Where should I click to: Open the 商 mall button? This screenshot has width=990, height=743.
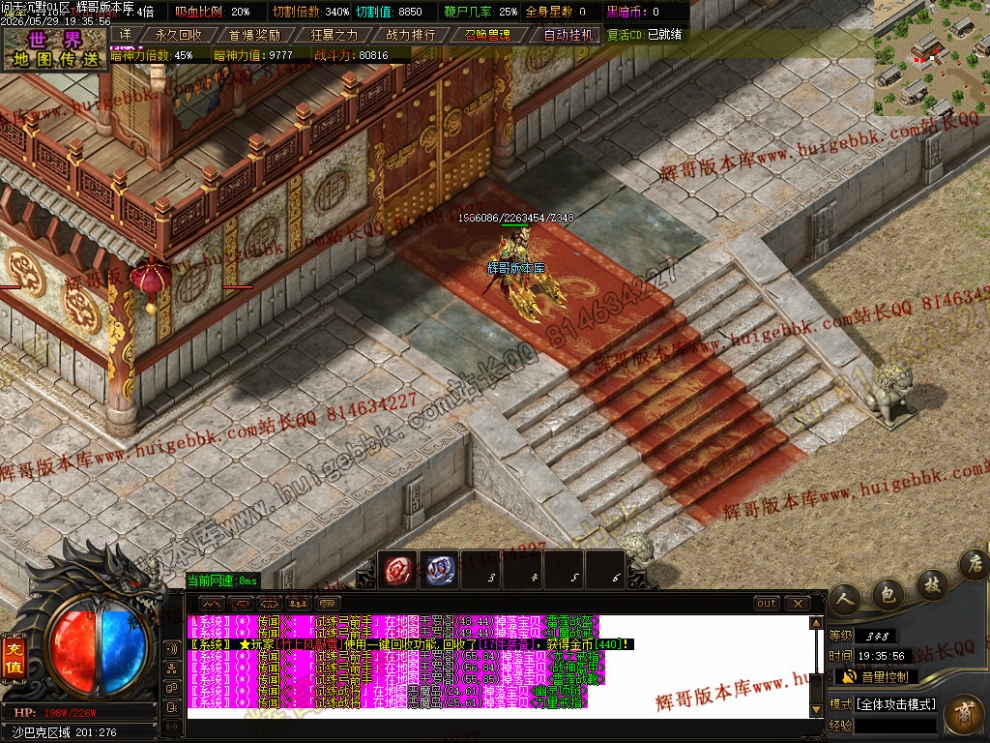click(964, 713)
